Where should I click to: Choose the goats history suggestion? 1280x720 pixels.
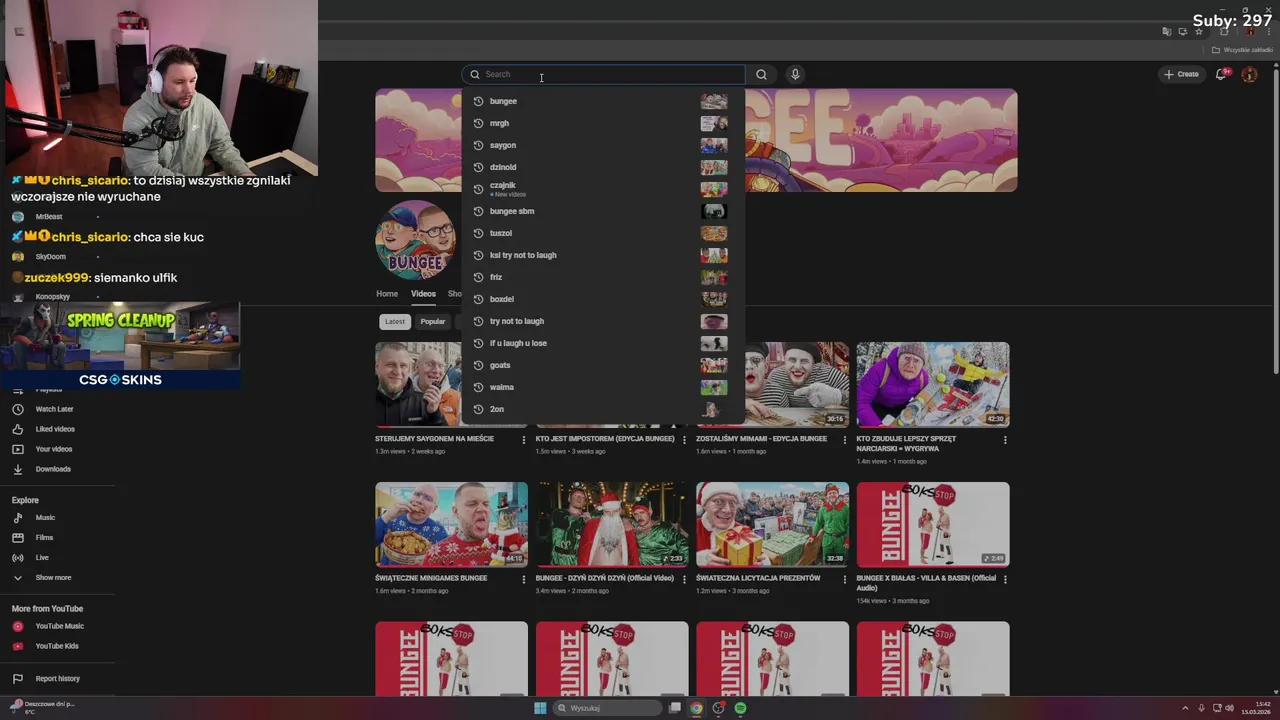[604, 365]
